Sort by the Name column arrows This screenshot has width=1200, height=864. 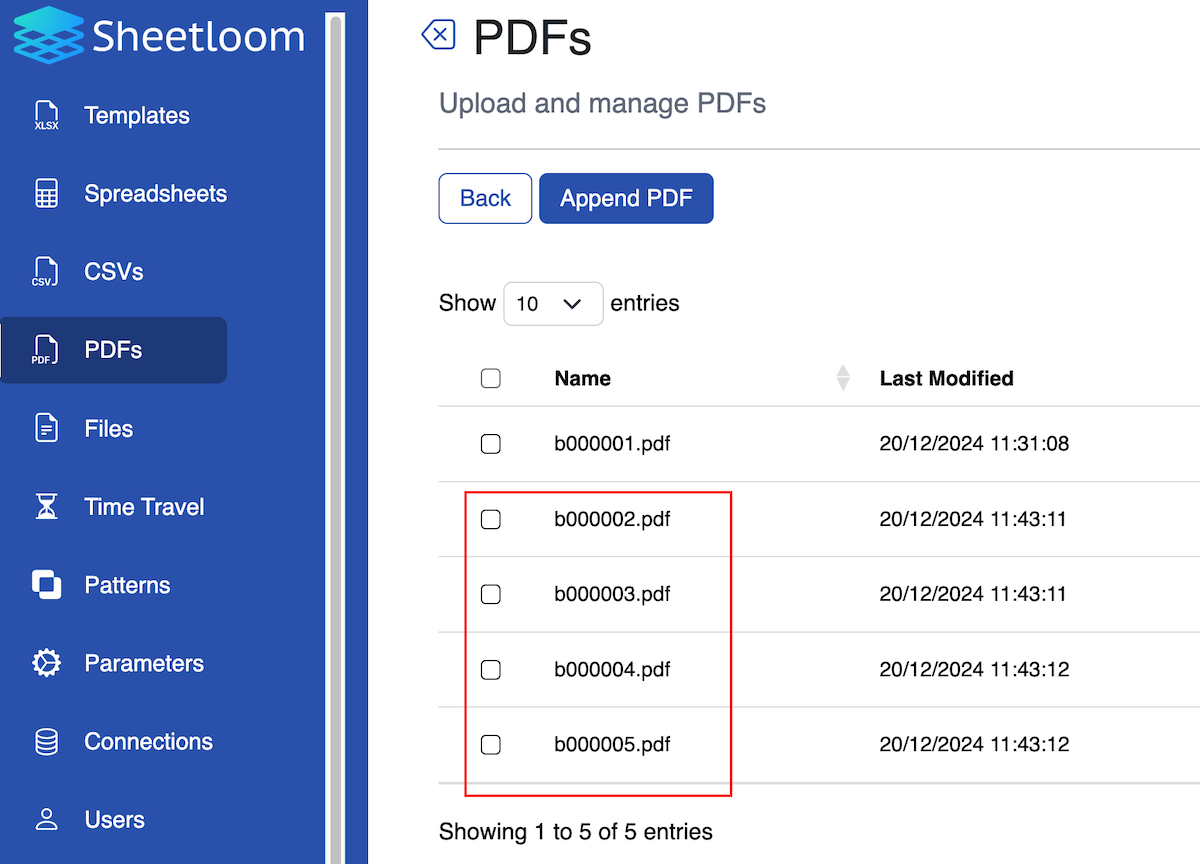click(843, 378)
